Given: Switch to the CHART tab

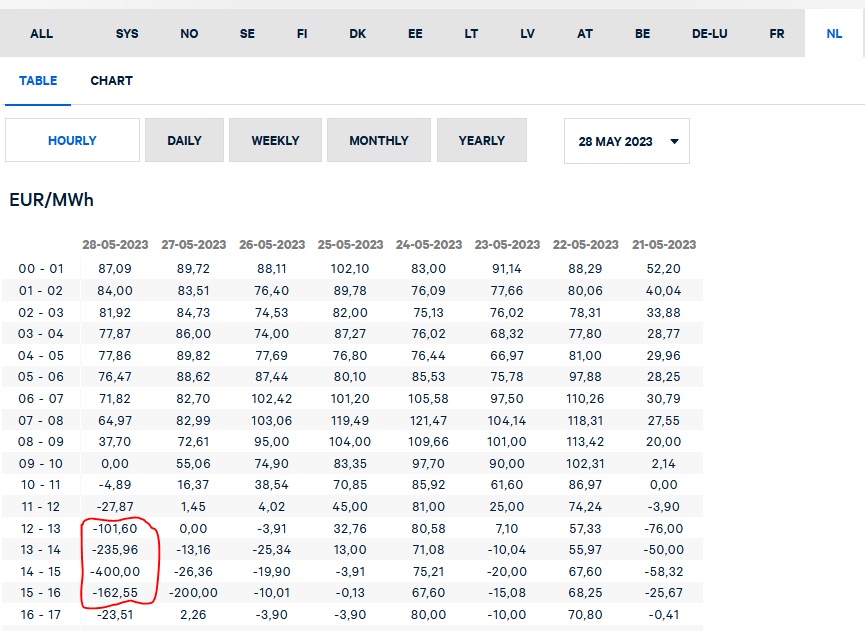Looking at the screenshot, I should 111,81.
